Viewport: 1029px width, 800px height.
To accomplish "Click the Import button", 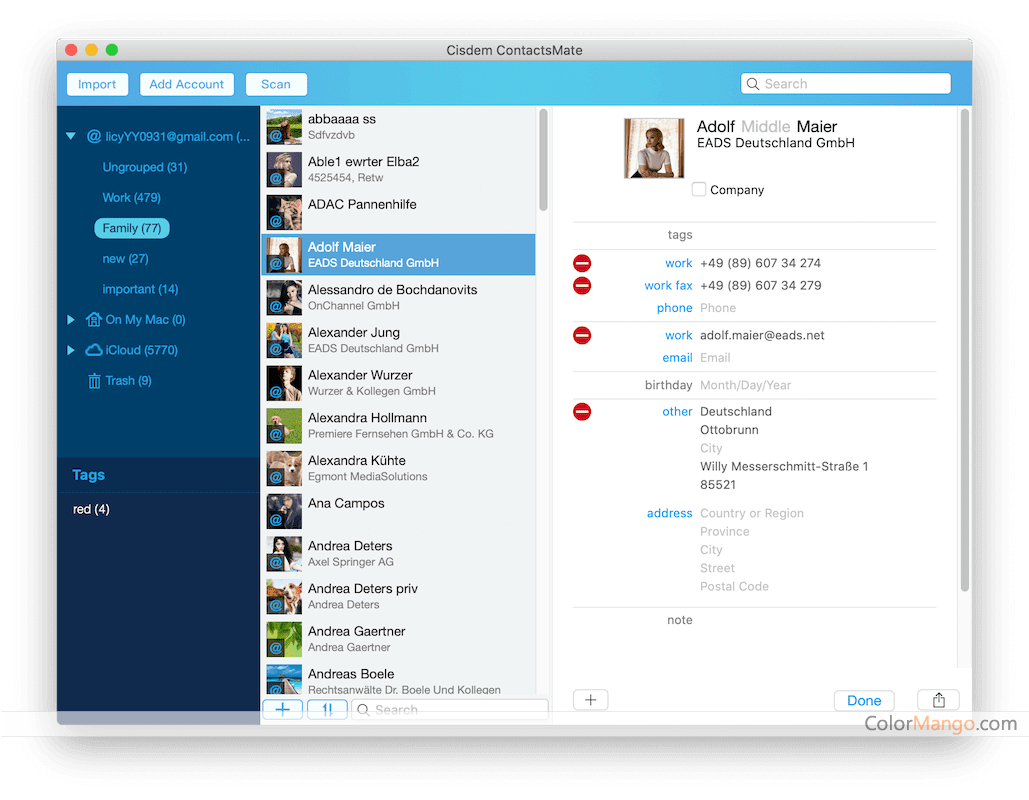I will pos(97,84).
